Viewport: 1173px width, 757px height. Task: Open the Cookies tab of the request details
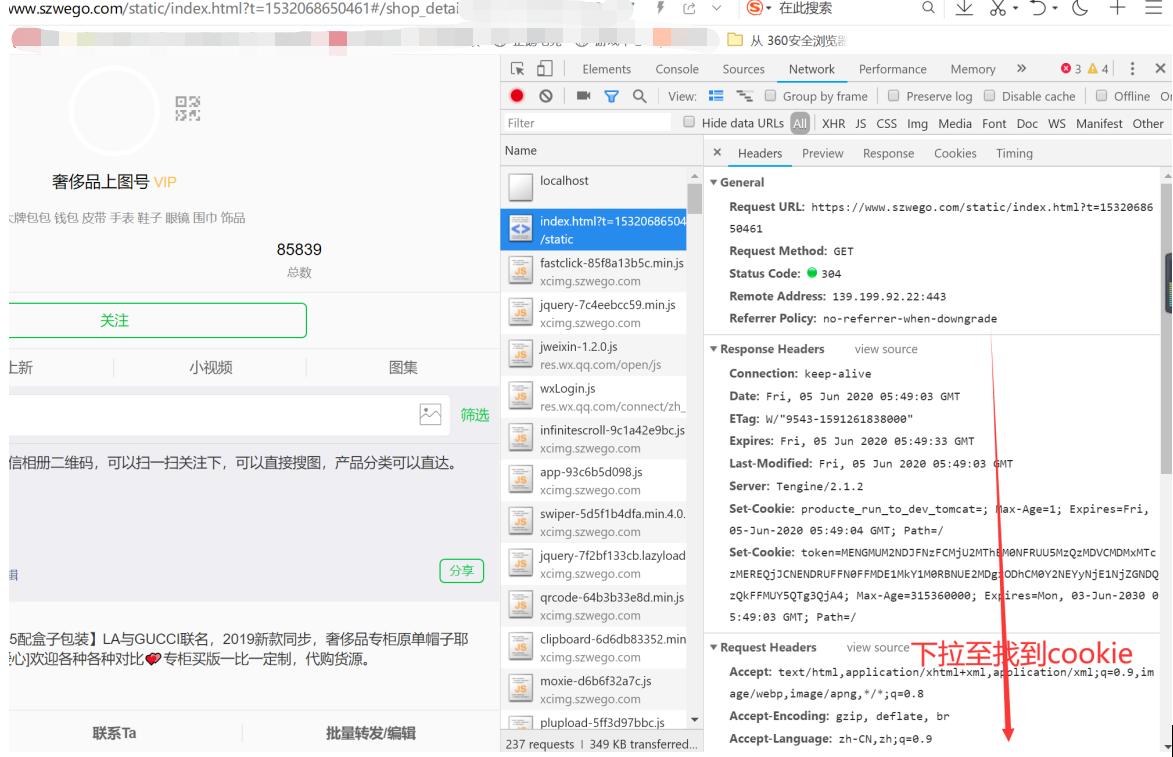[x=955, y=153]
